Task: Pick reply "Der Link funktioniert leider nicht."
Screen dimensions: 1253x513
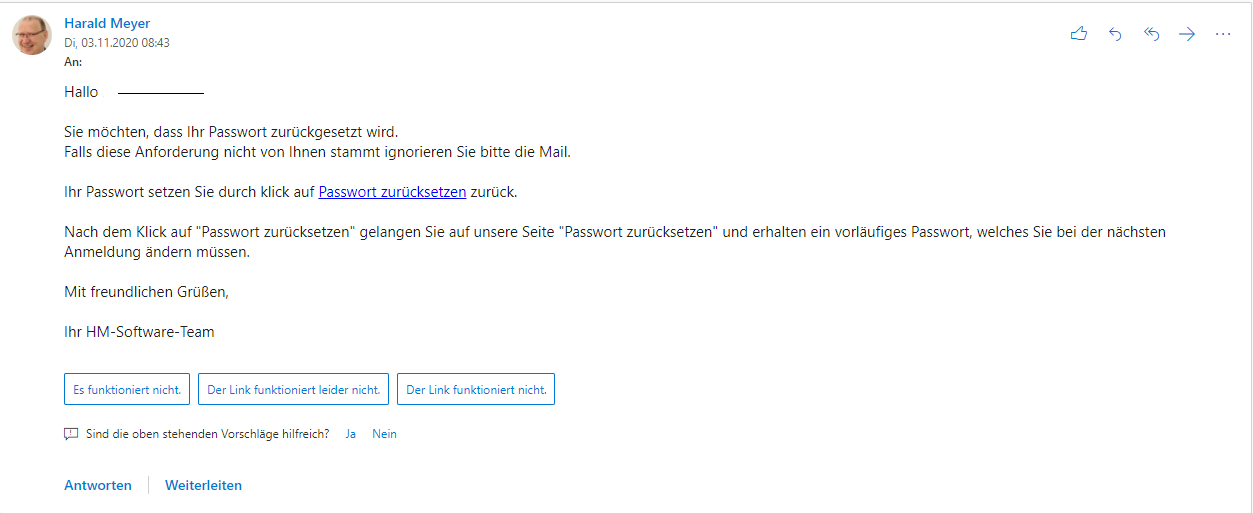Action: point(293,390)
